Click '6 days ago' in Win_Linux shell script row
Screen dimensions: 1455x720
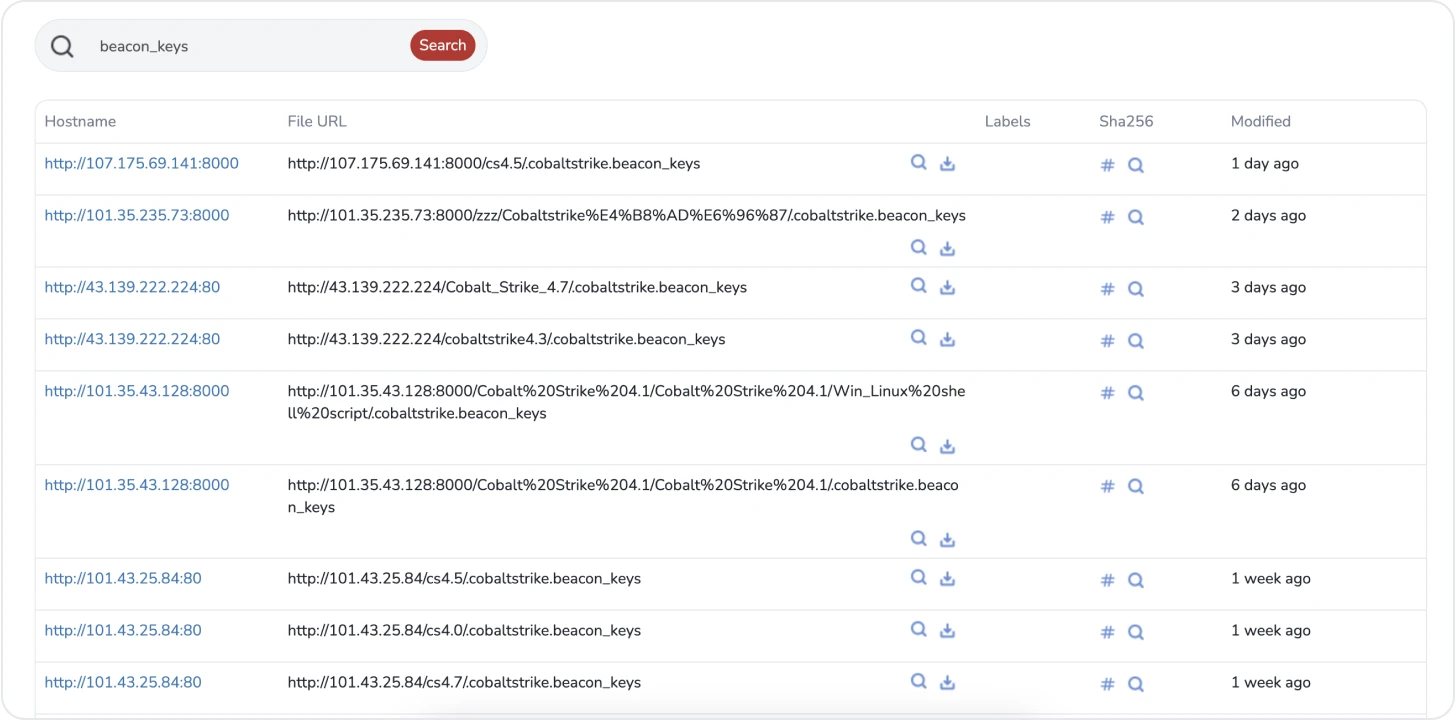1268,391
